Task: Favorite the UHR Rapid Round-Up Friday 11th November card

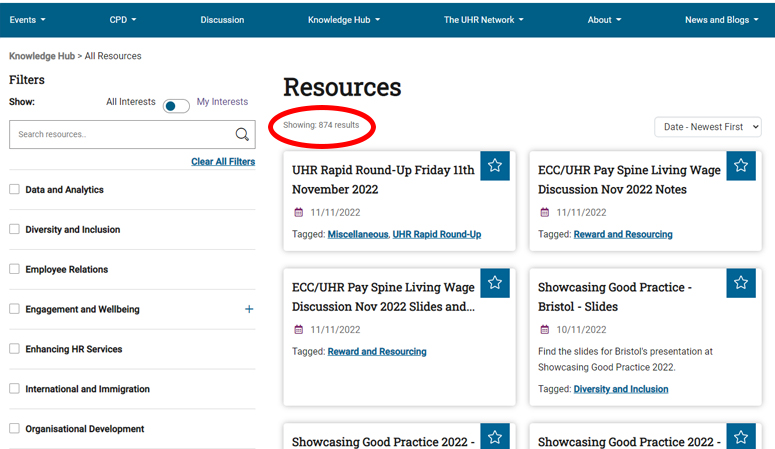Action: (495, 166)
